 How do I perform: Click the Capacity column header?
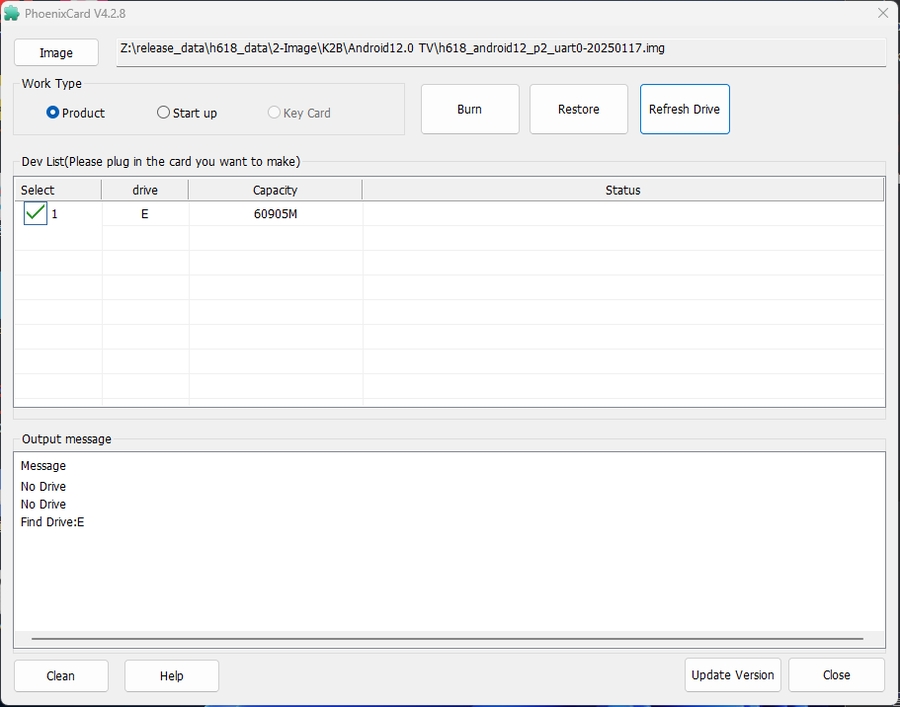pyautogui.click(x=275, y=190)
